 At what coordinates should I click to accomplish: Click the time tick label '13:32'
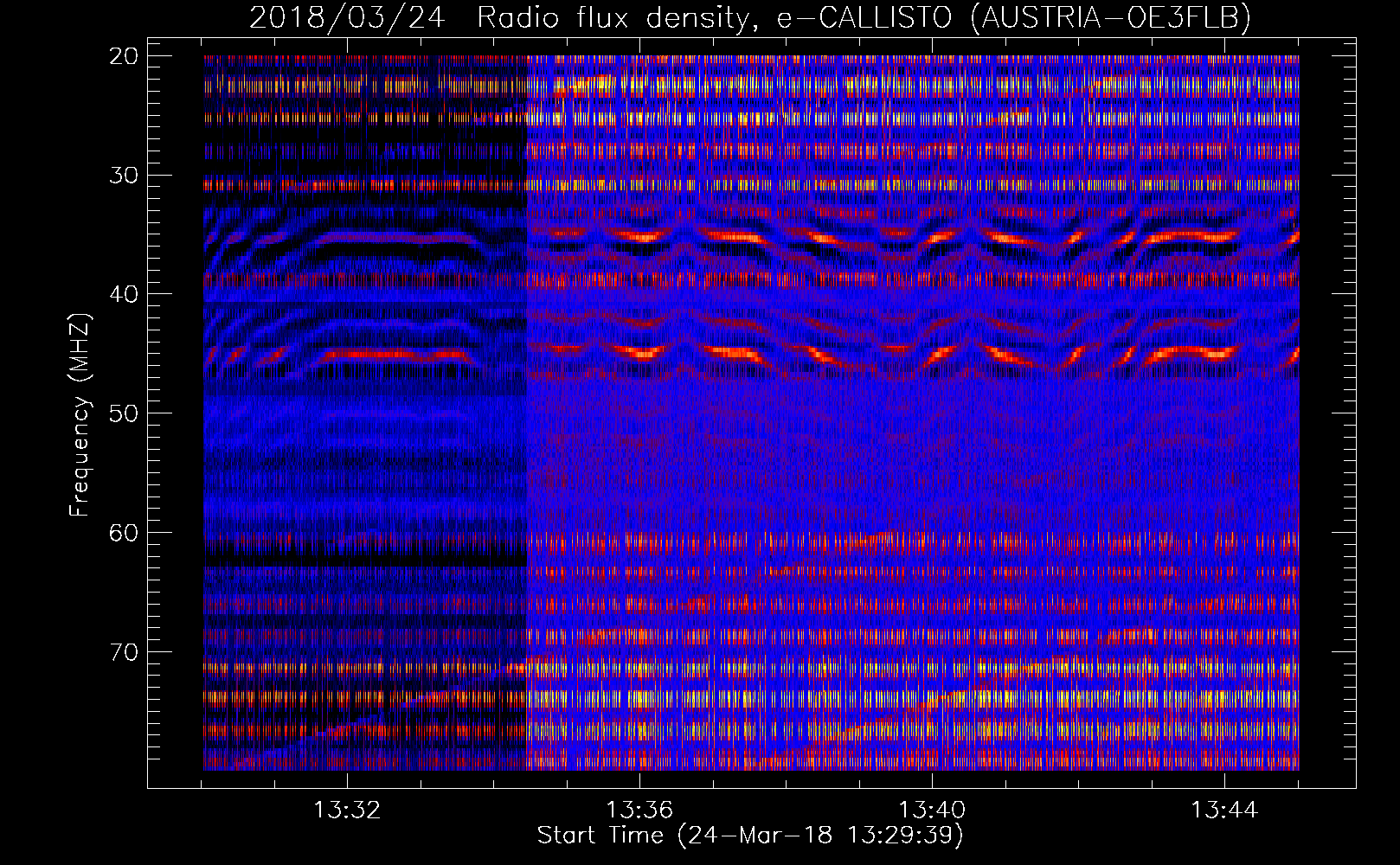[347, 811]
